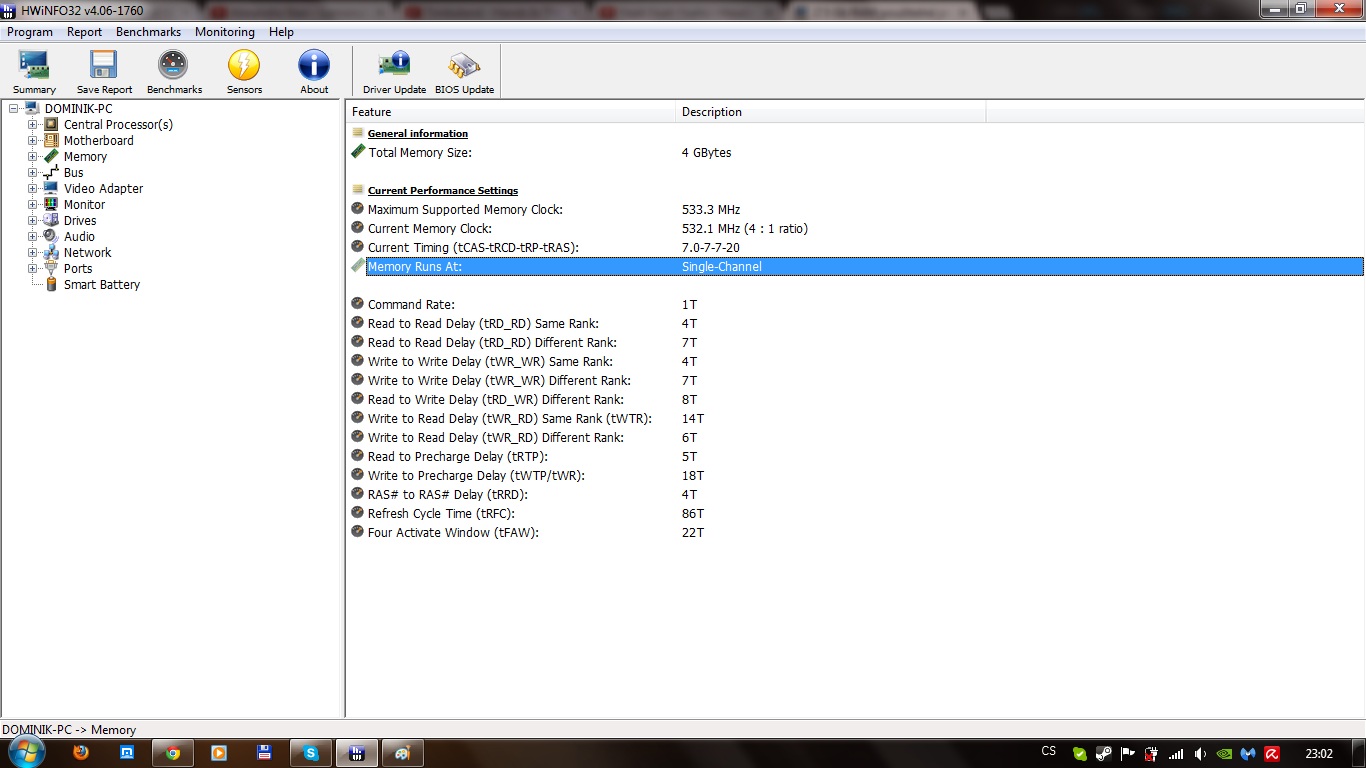Open Benchmarks from the toolbar

pyautogui.click(x=174, y=72)
